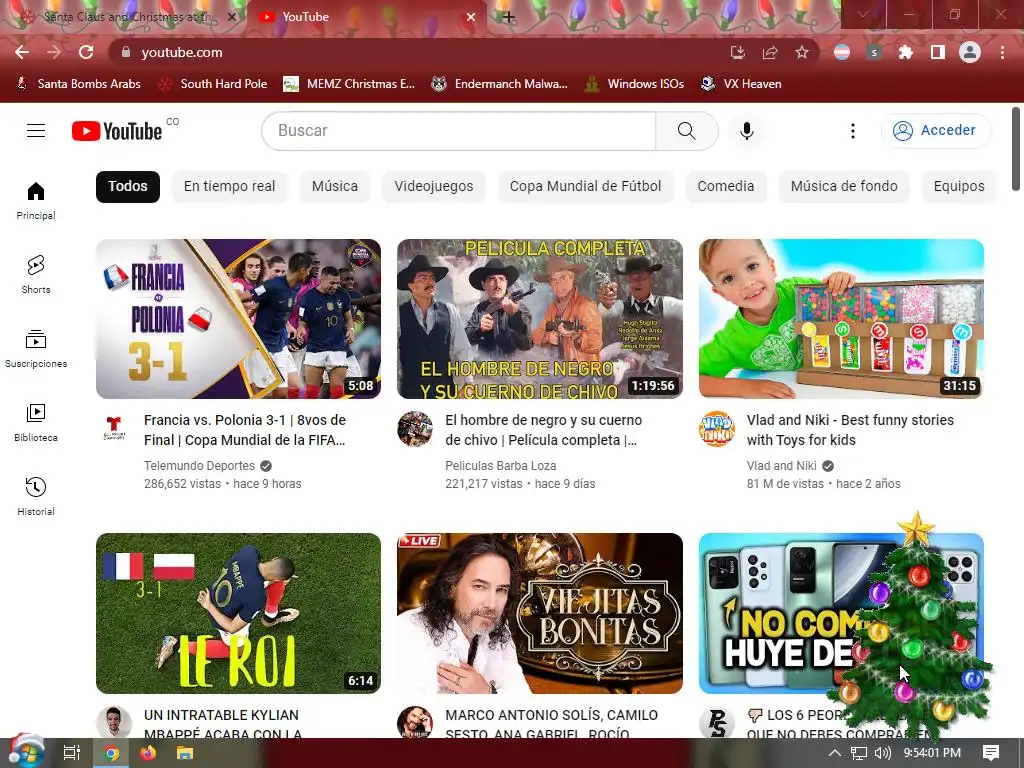
Task: Open Viejitas Bonitas live stream thumbnail
Action: coord(539,613)
